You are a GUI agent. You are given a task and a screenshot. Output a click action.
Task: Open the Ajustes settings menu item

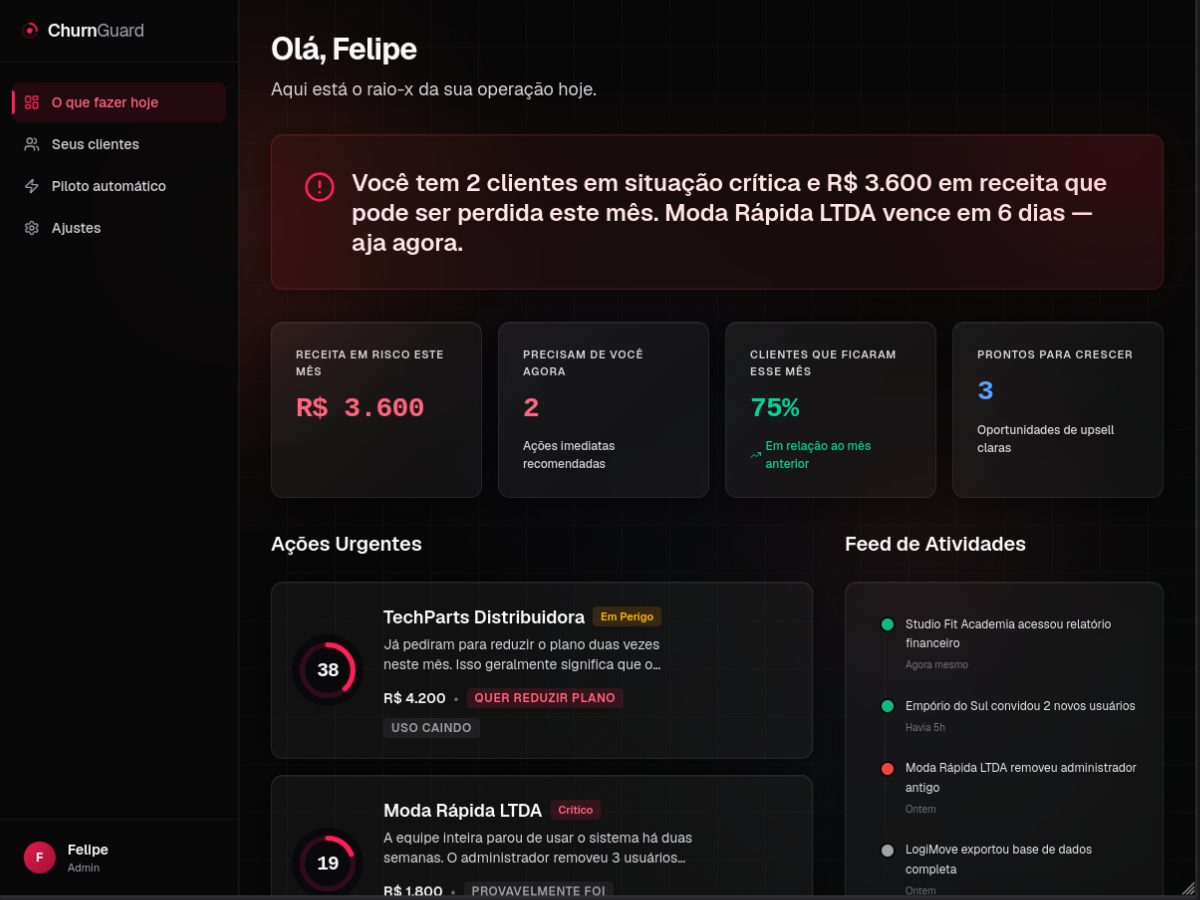click(x=119, y=228)
